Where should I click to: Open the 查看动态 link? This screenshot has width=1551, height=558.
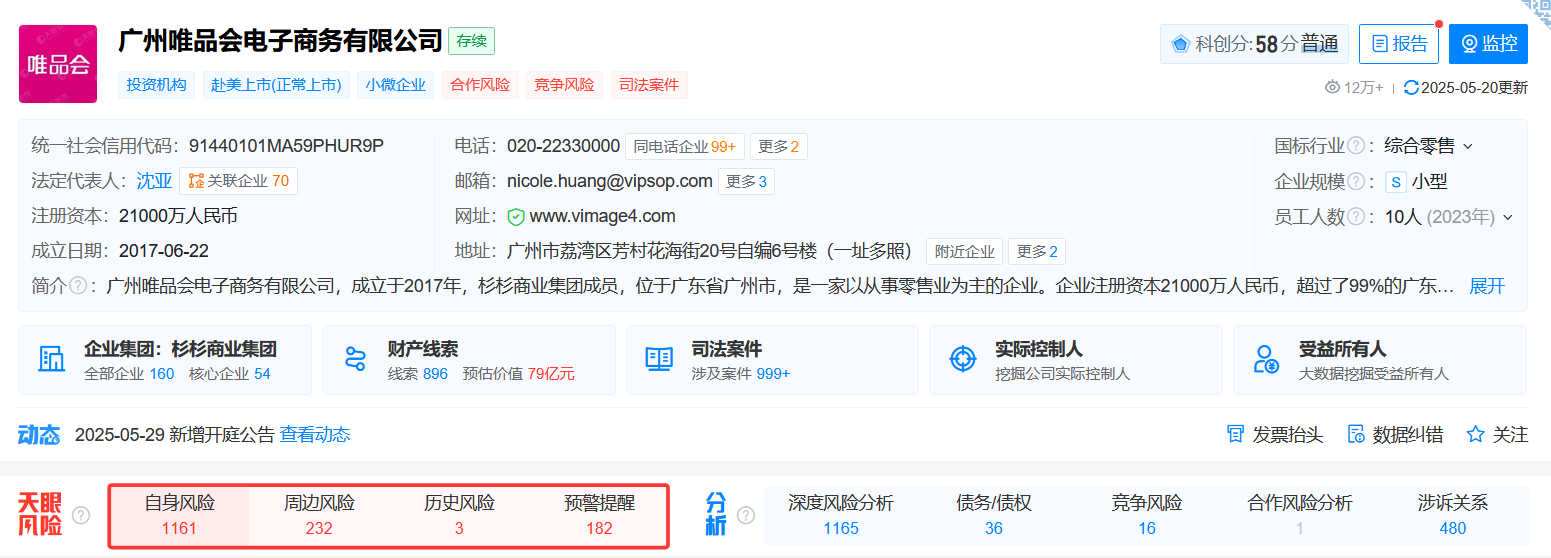coord(315,435)
